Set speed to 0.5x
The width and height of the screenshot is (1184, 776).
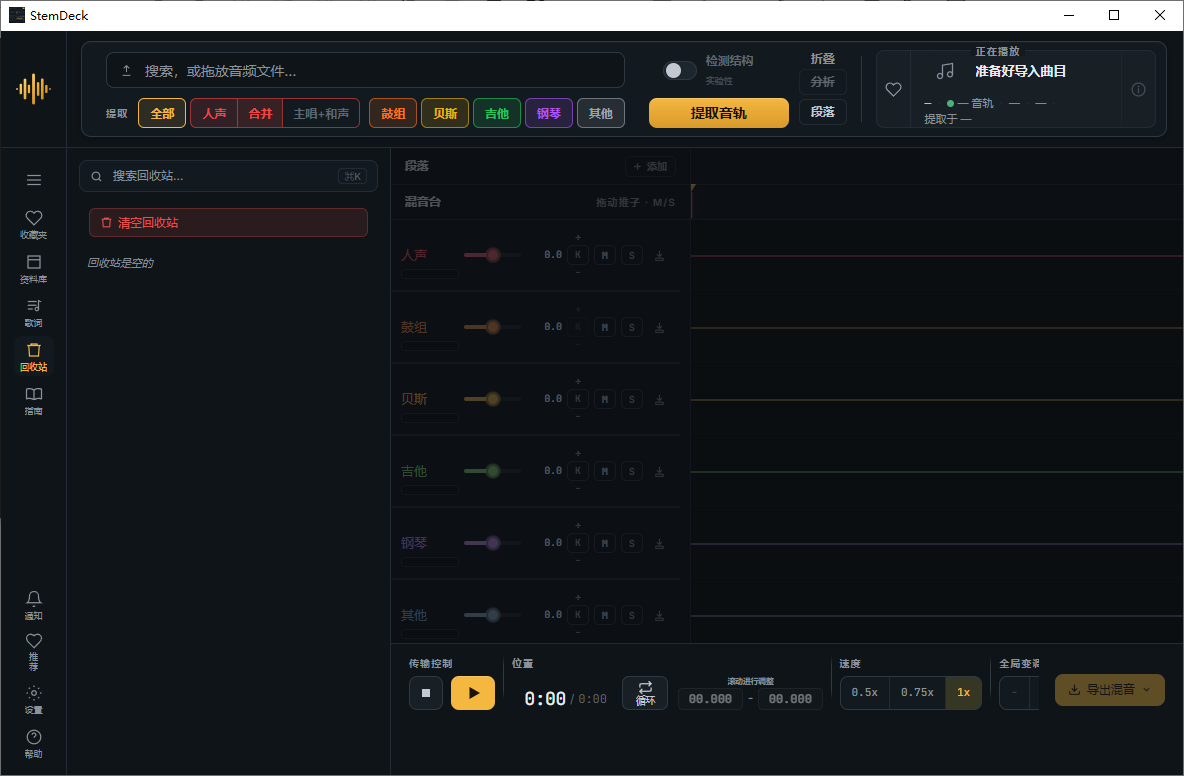point(865,692)
